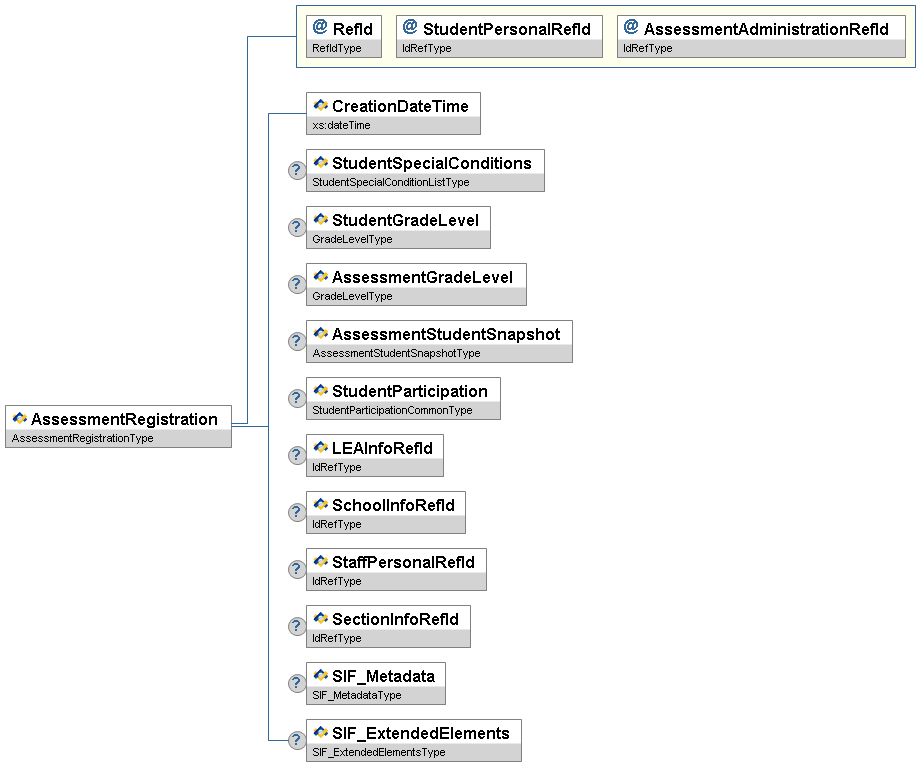
Task: Select the StudentParticipation element
Action: [x=409, y=391]
